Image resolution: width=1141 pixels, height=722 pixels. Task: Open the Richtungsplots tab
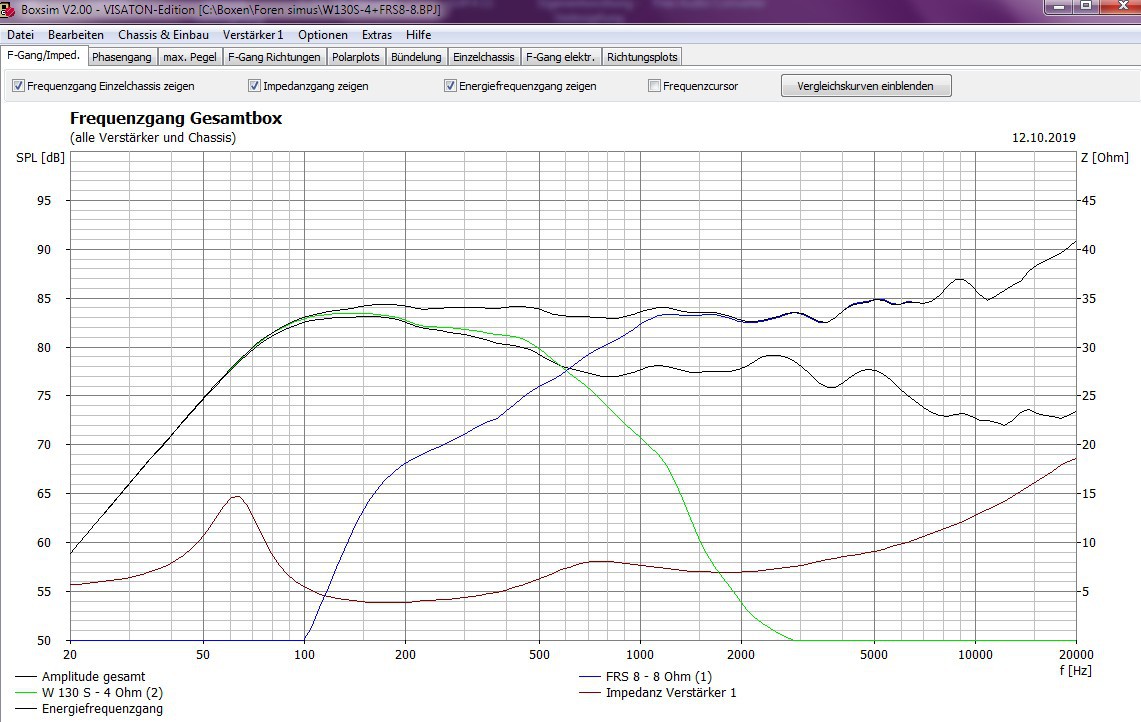point(642,57)
